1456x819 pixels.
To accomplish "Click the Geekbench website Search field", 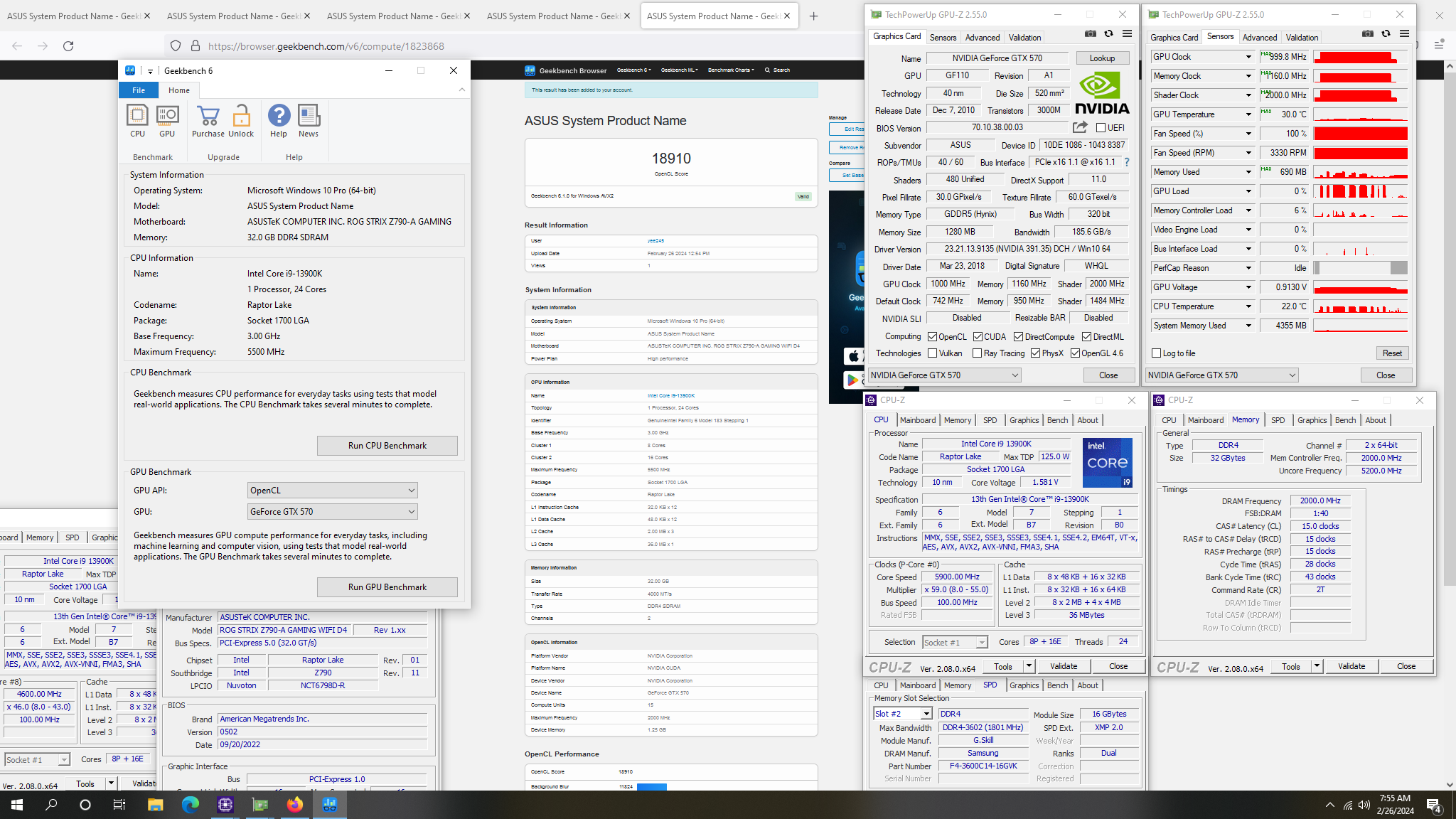I will pos(777,70).
